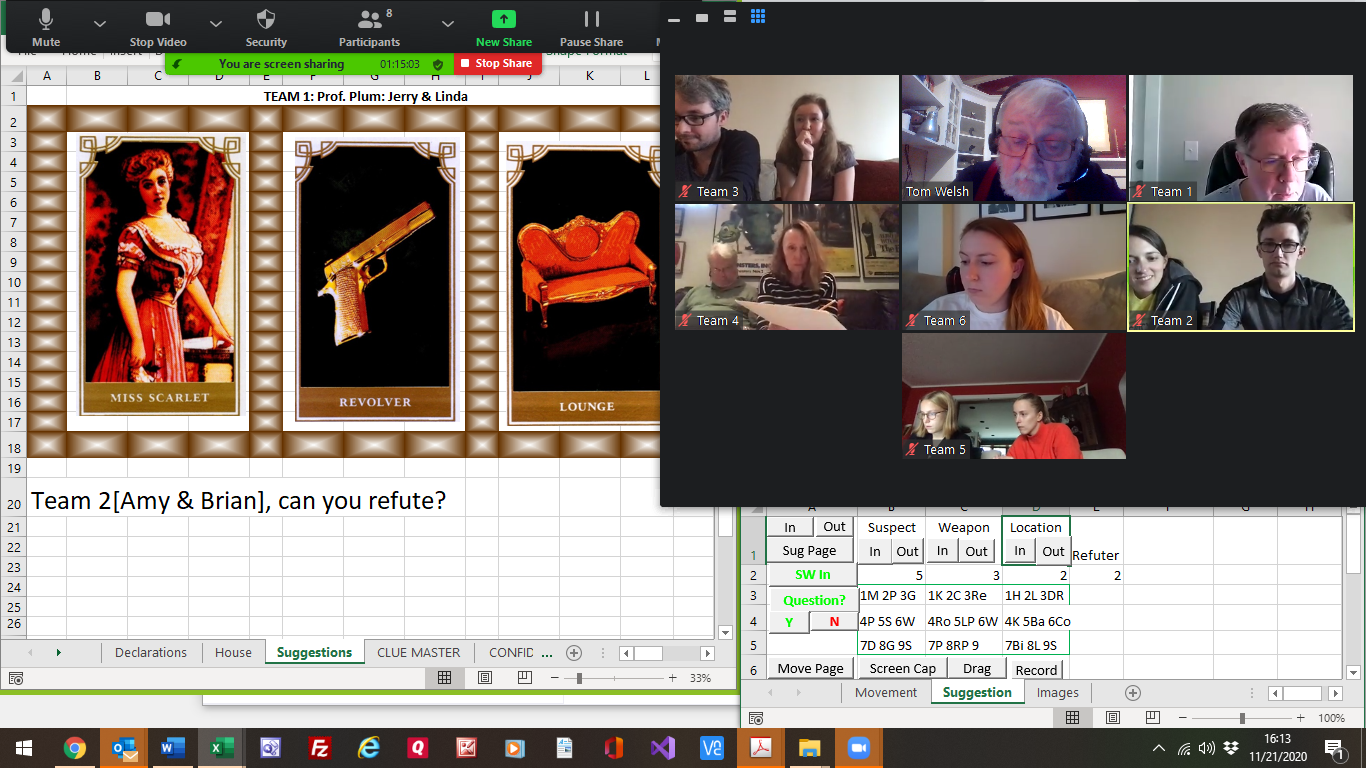The height and width of the screenshot is (768, 1366).
Task: Click the green SW In button
Action: 812,575
